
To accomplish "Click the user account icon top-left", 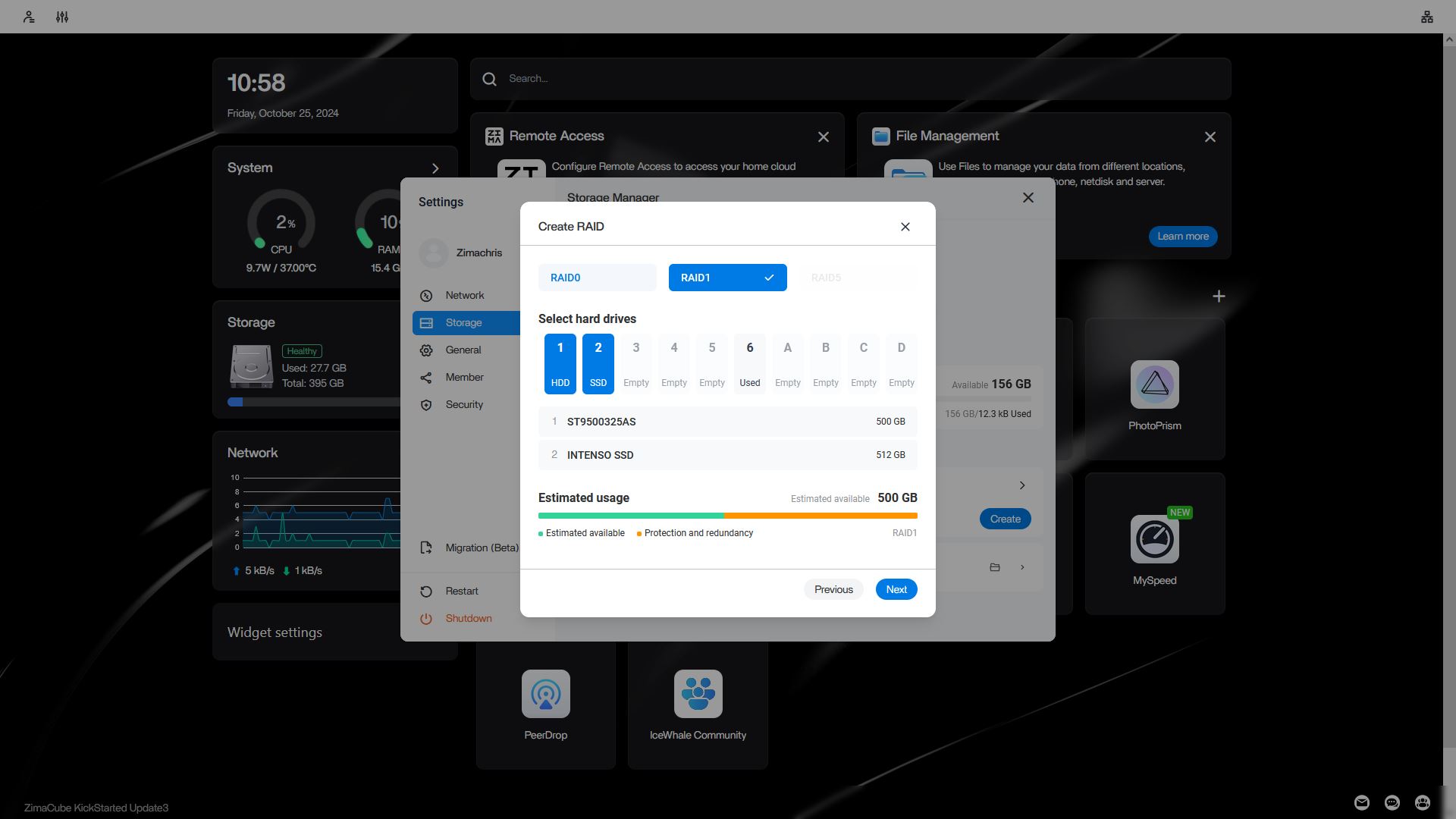I will pos(29,17).
